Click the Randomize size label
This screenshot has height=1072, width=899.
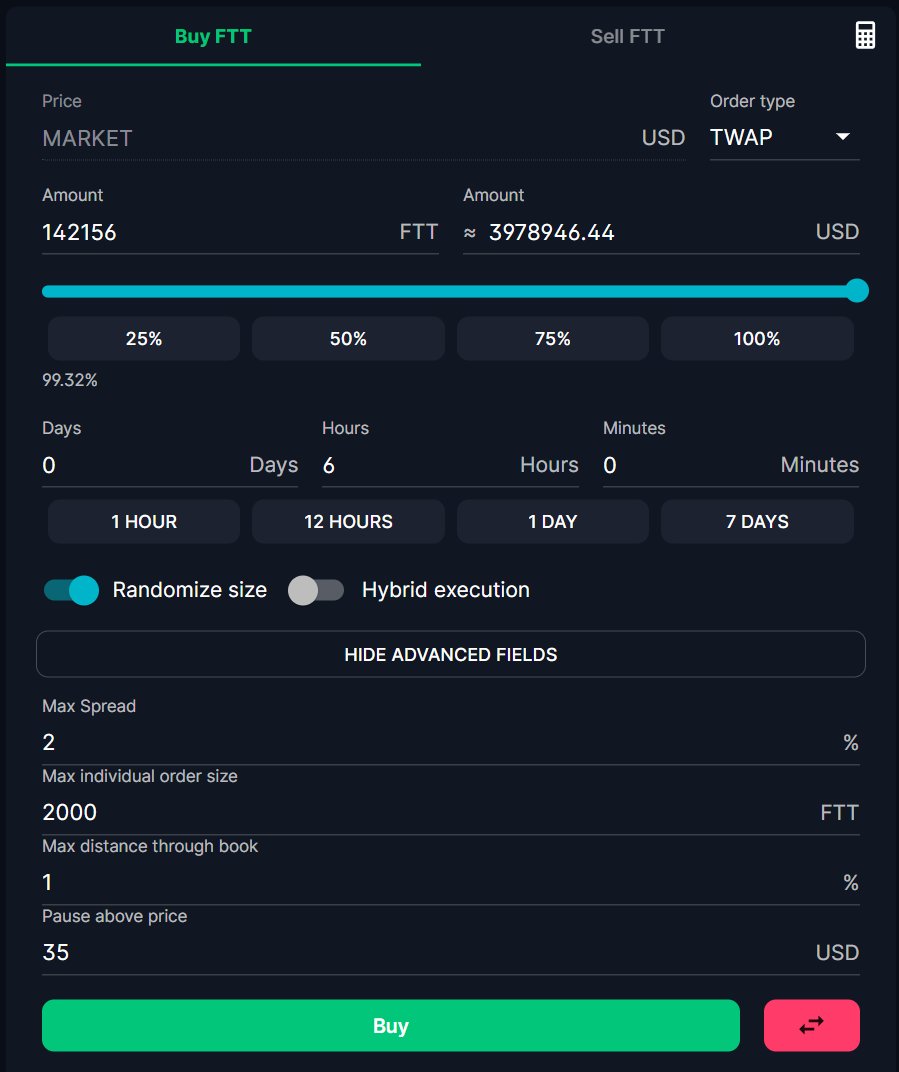189,590
